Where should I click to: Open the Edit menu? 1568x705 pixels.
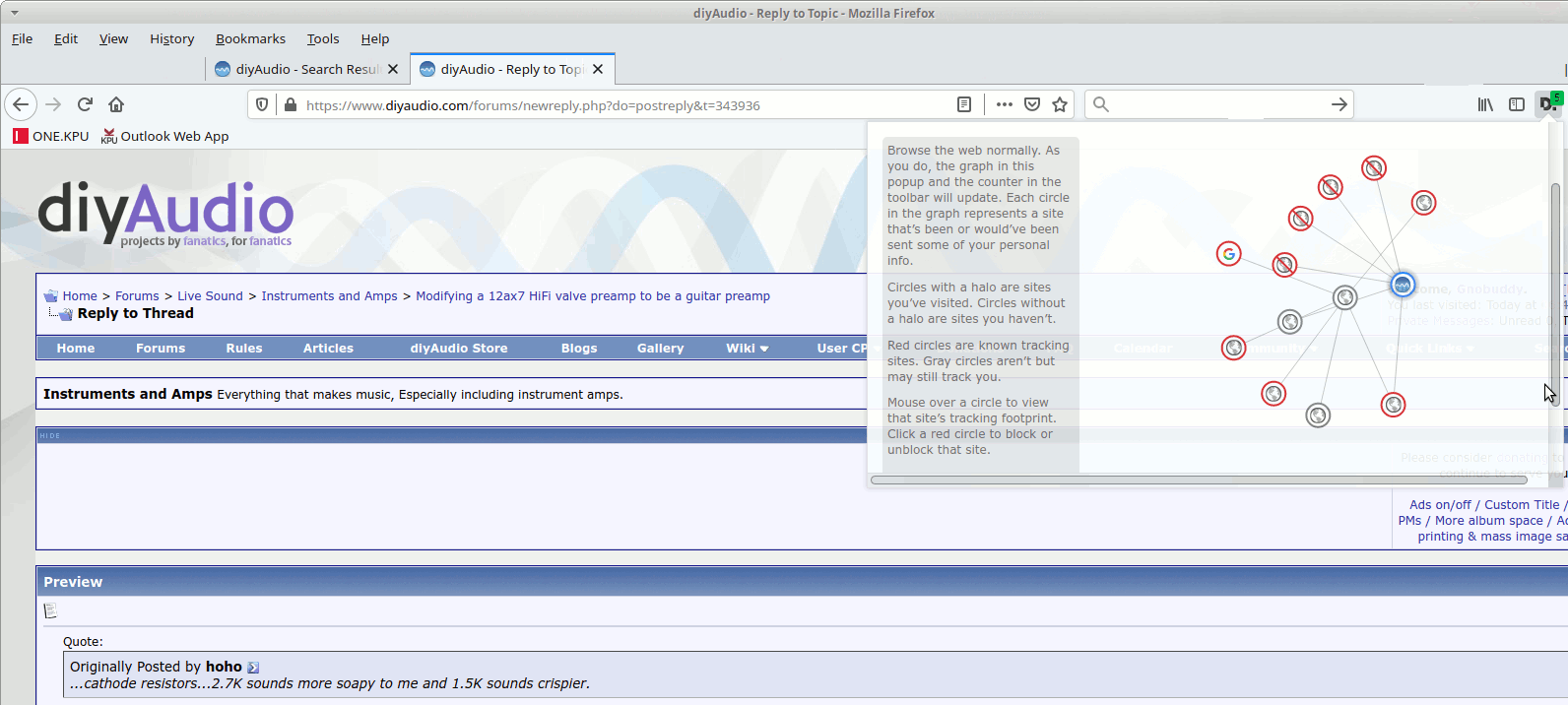click(66, 38)
